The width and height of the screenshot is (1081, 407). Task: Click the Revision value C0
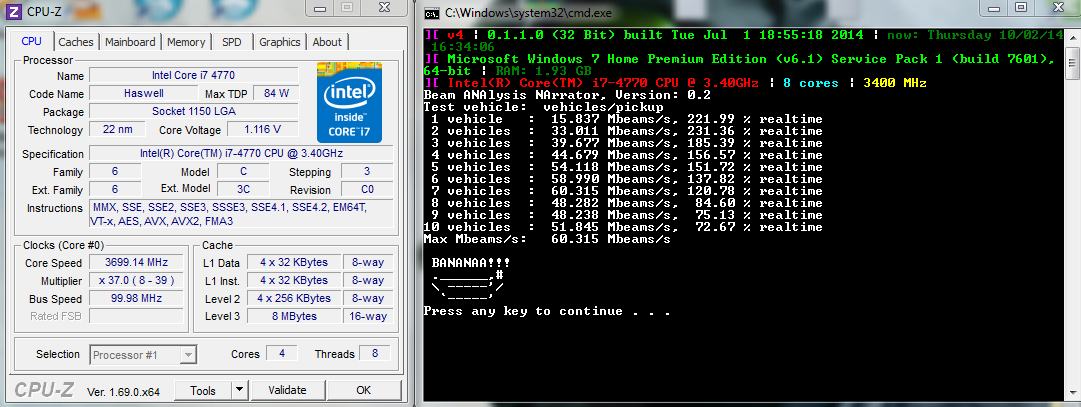pyautogui.click(x=367, y=190)
